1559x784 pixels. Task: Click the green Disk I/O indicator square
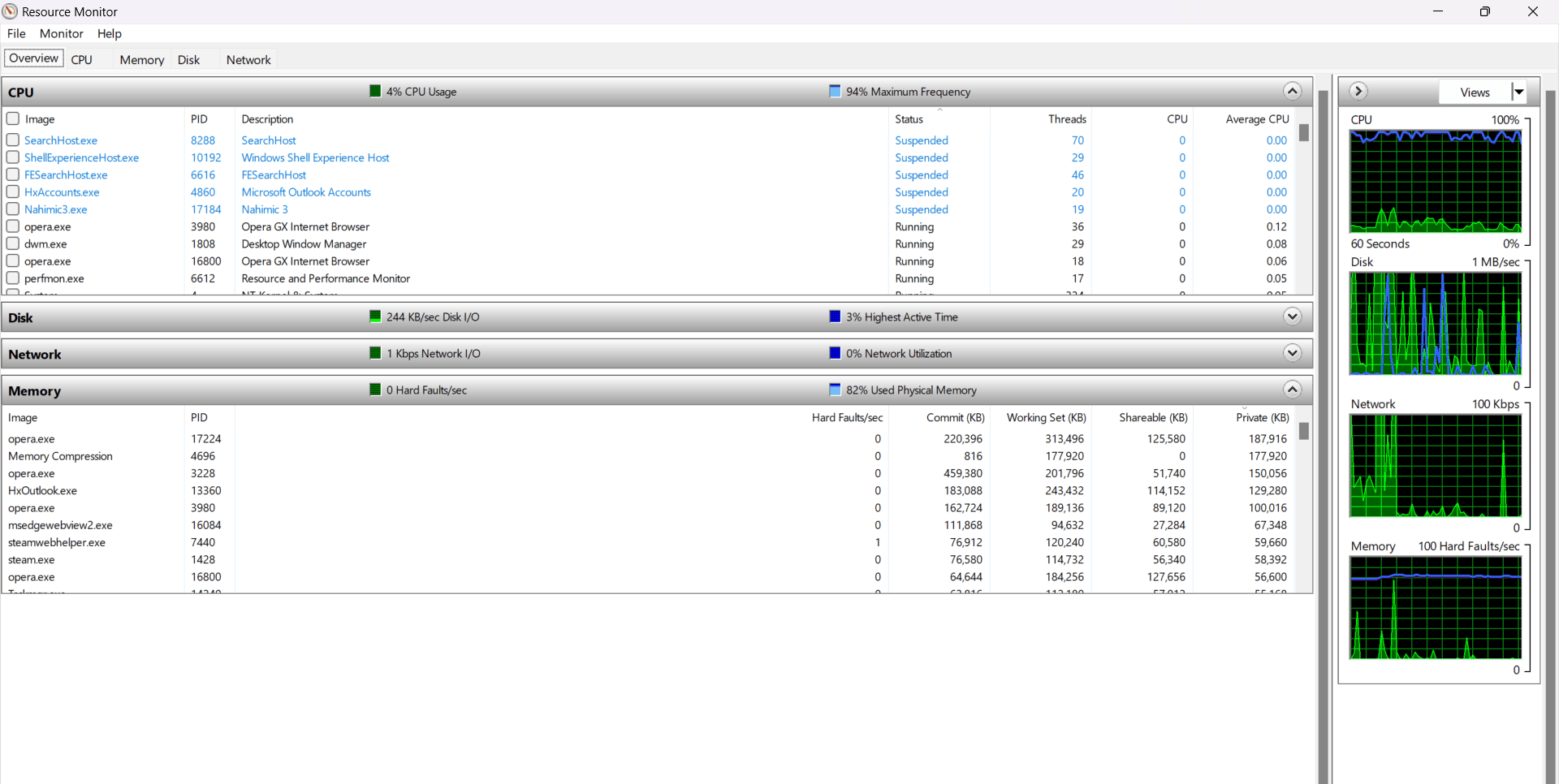pyautogui.click(x=375, y=317)
